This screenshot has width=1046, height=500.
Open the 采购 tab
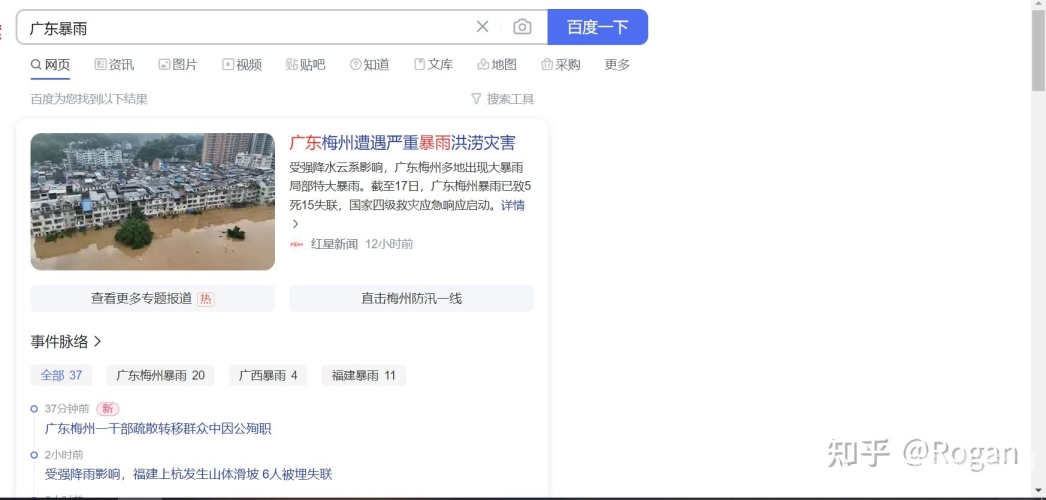(x=561, y=65)
